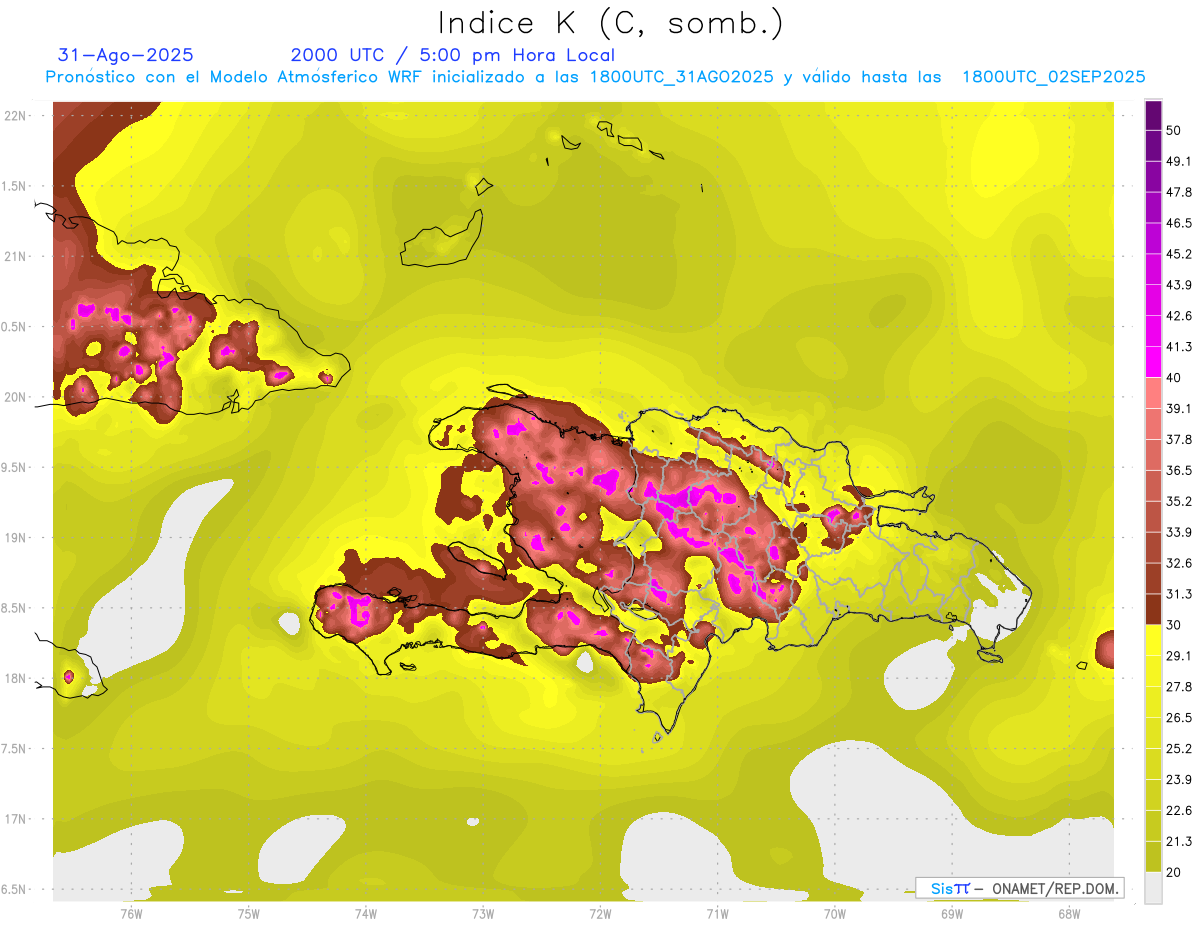Click the "19N" latitude label
The image size is (1200, 927).
pyautogui.click(x=17, y=538)
